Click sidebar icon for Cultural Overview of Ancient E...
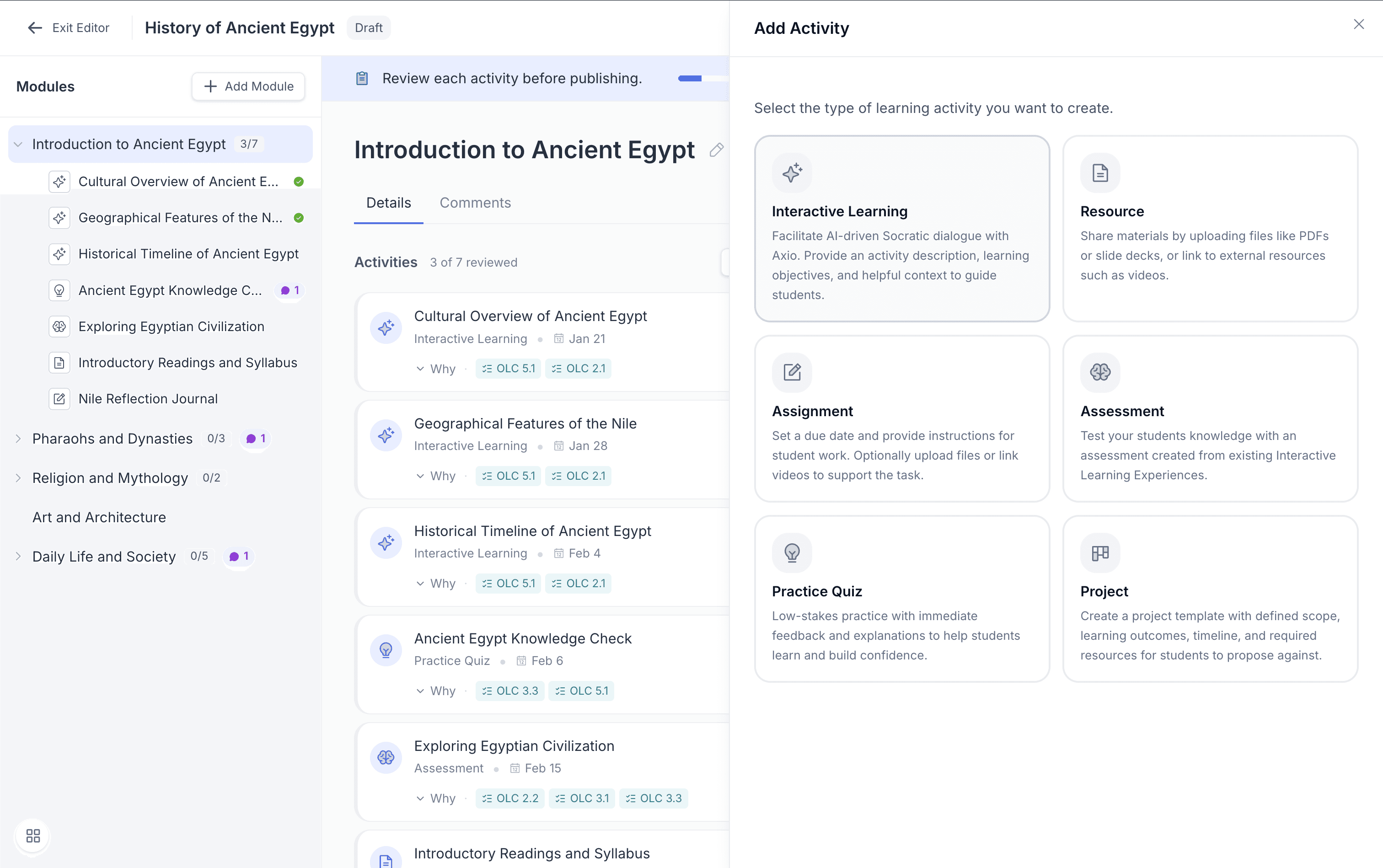The height and width of the screenshot is (868, 1383). click(x=59, y=182)
